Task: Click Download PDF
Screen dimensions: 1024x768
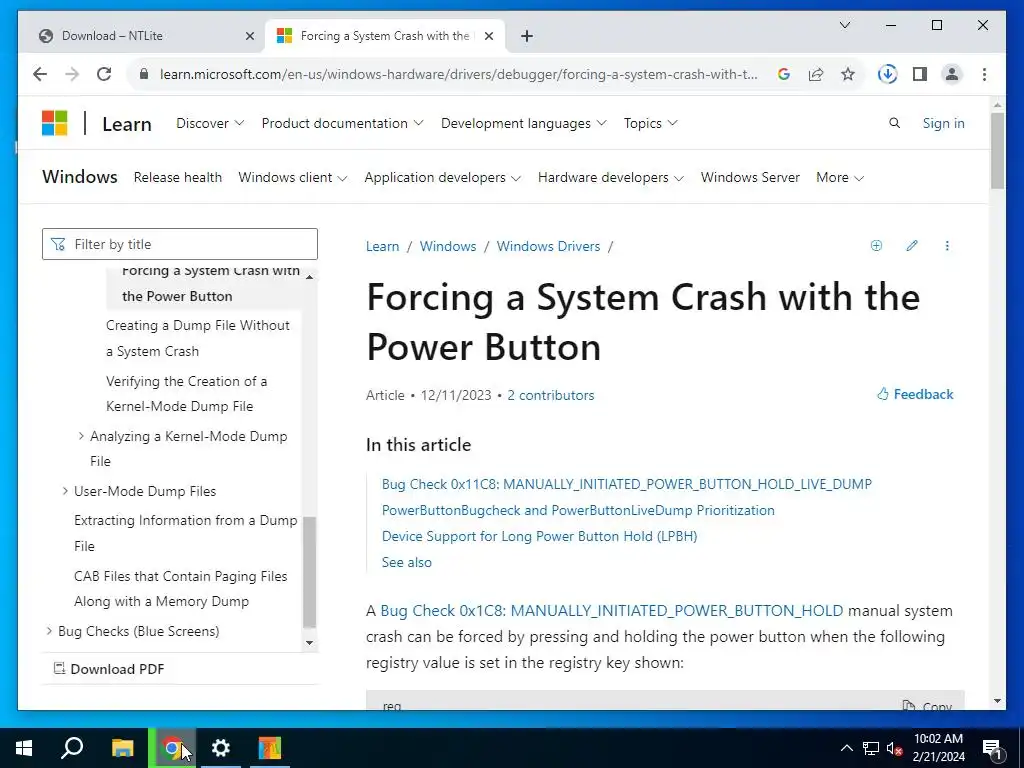Action: [x=109, y=669]
